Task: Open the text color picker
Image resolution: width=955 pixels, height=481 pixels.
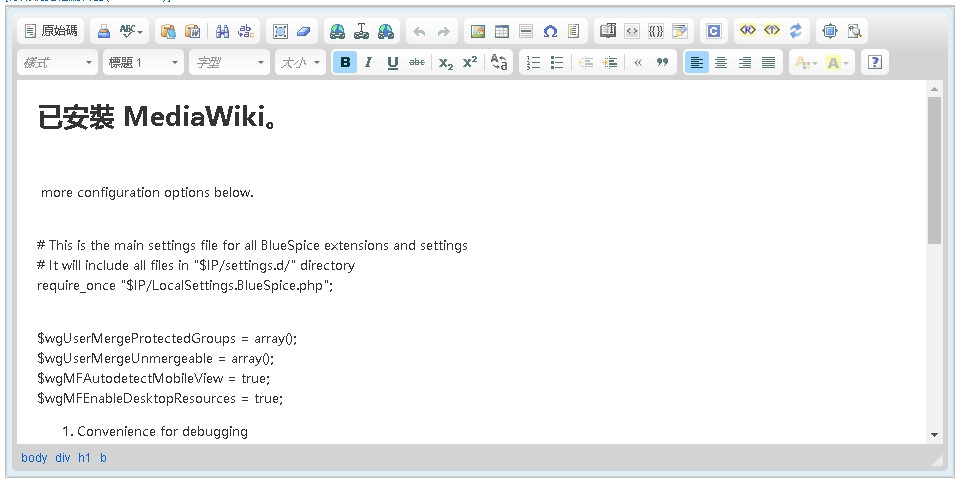Action: tap(806, 62)
